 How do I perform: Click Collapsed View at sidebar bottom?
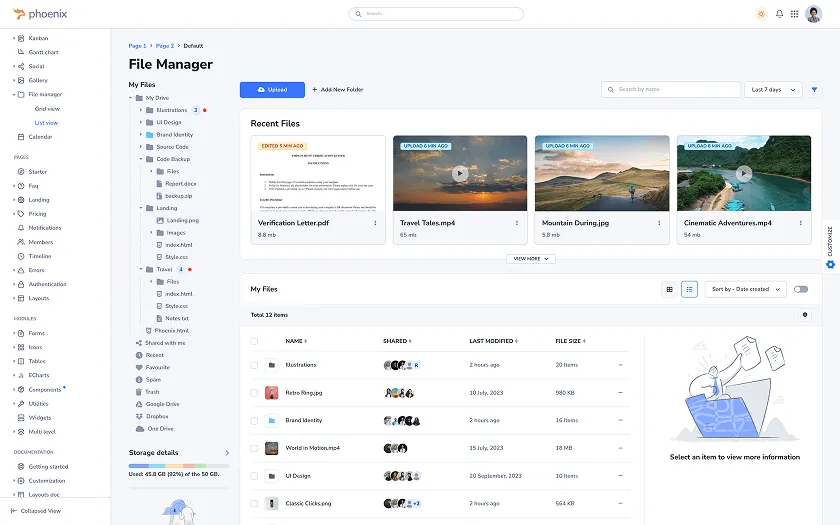(x=36, y=511)
